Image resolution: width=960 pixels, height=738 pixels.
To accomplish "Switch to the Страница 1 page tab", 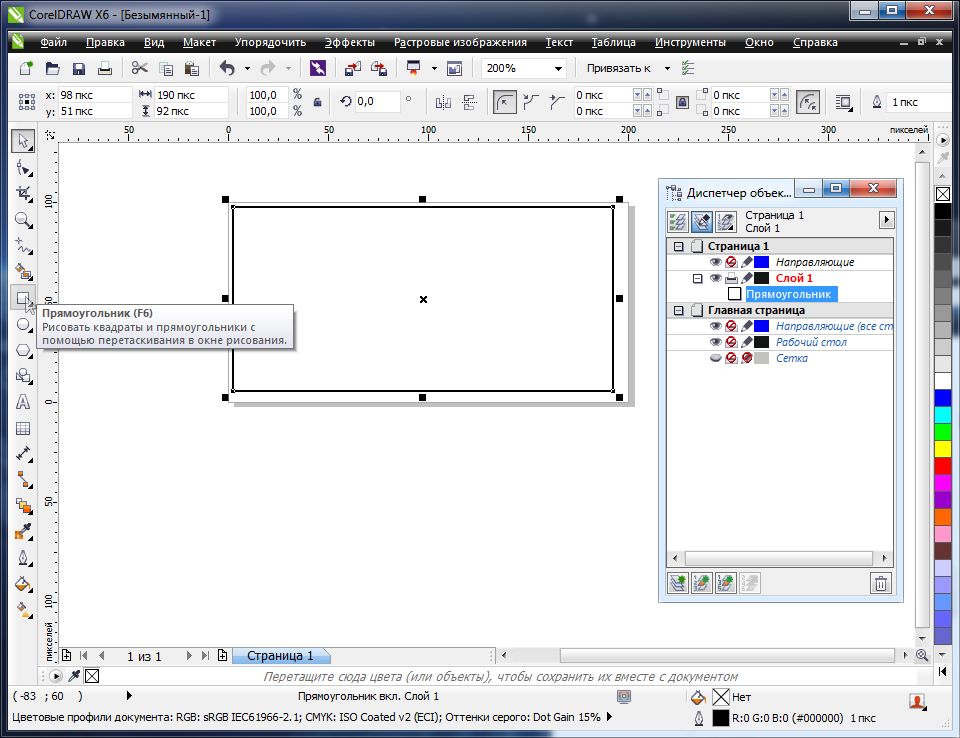I will point(280,656).
